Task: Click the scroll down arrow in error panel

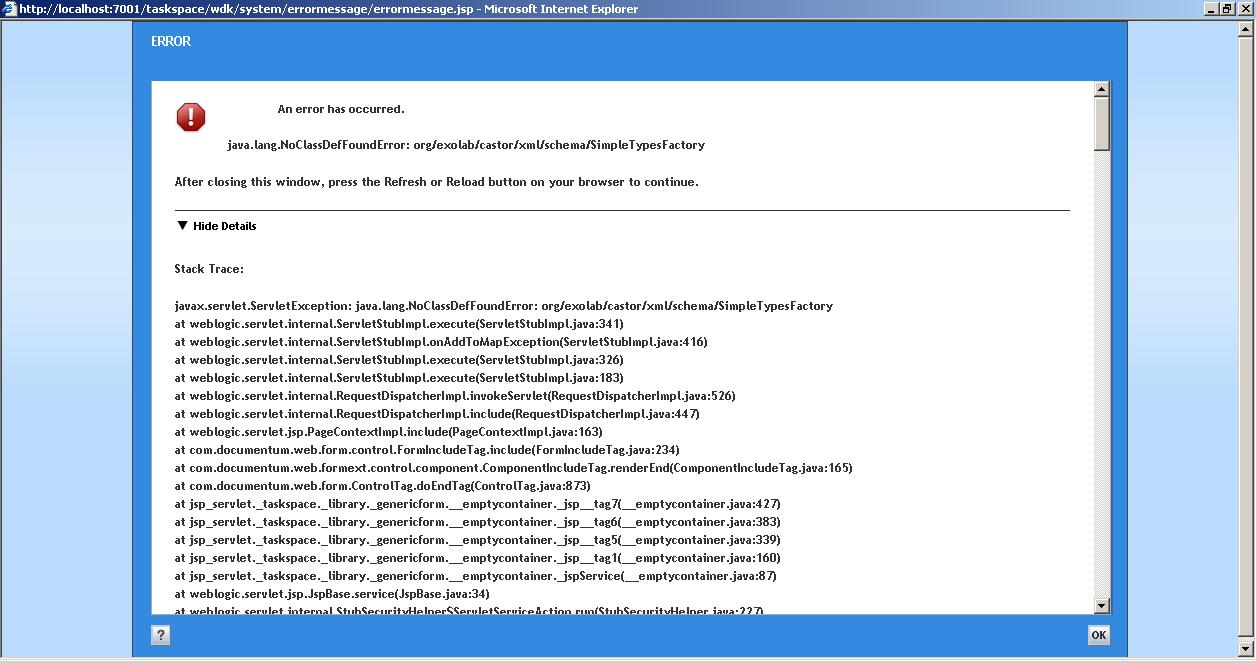Action: point(1102,605)
